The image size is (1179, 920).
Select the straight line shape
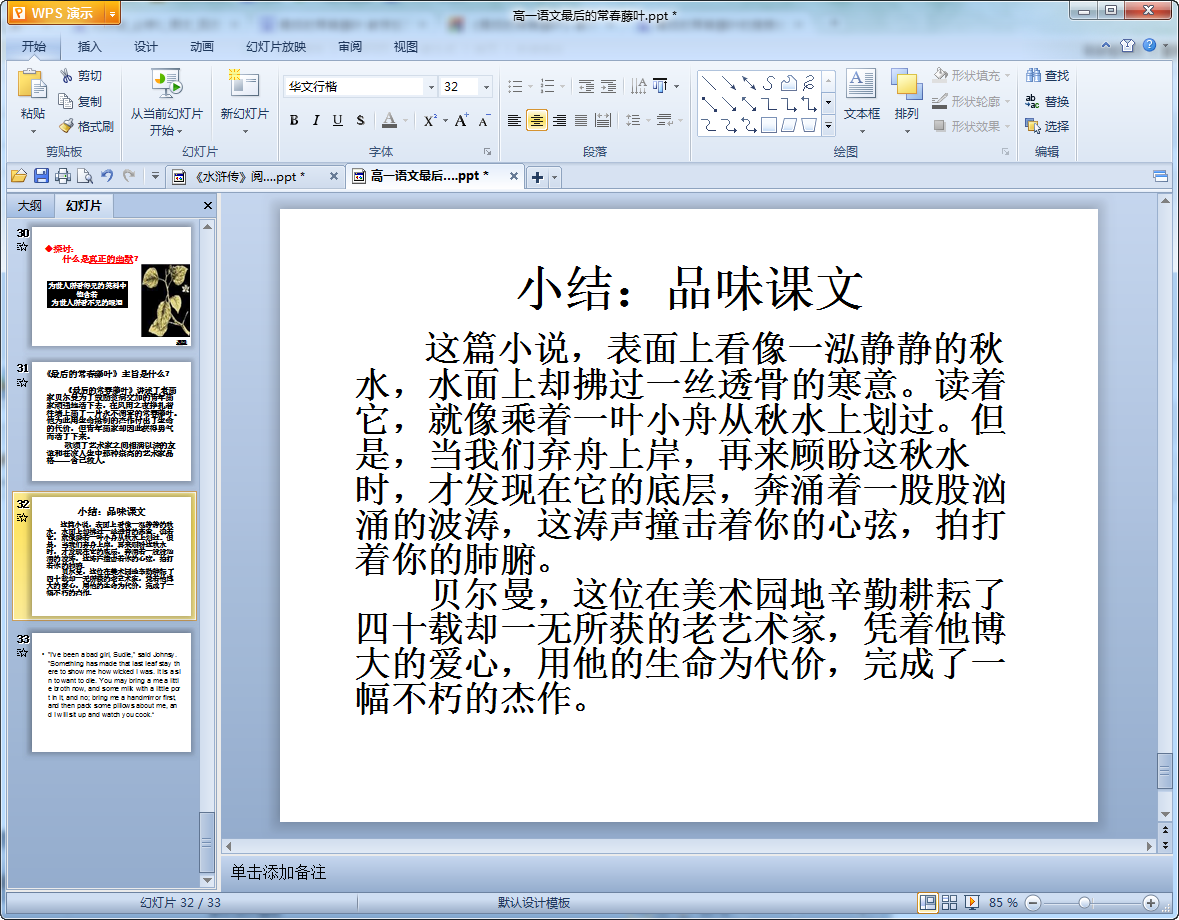(x=708, y=83)
